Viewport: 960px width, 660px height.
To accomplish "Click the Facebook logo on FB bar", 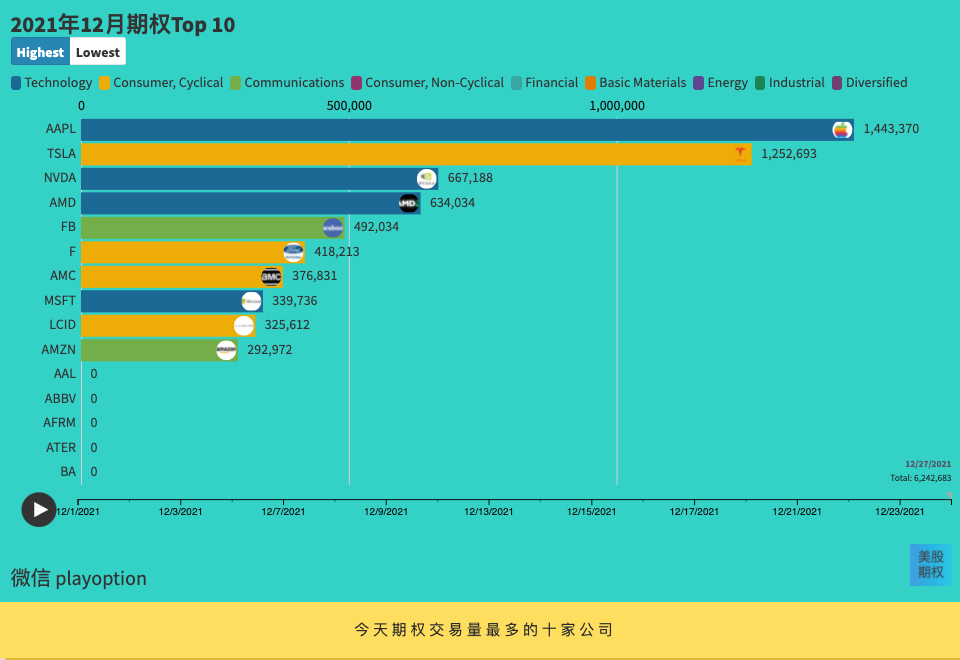I will coord(333,228).
